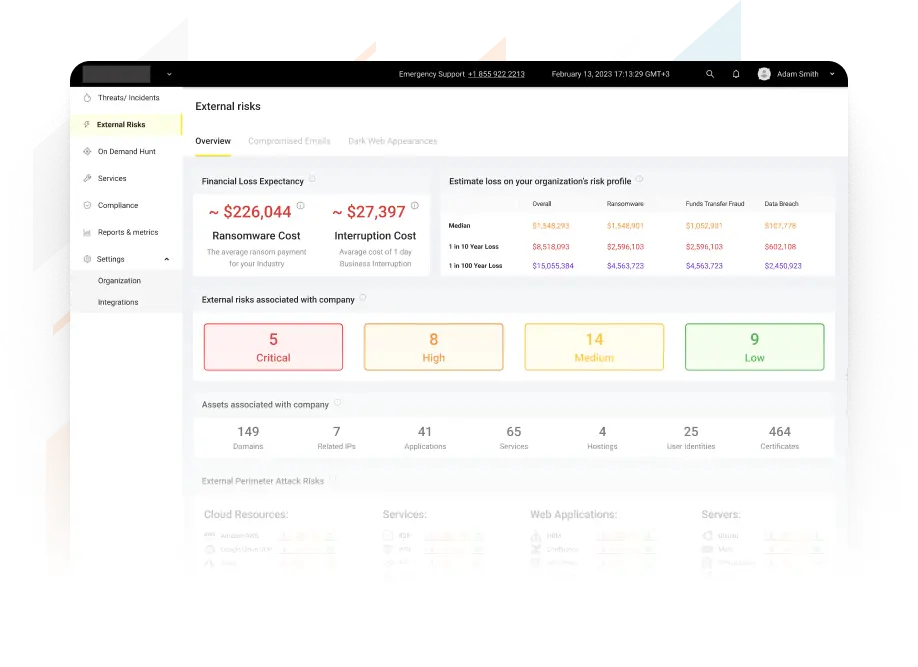Click the 5 Critical risks card

[273, 347]
